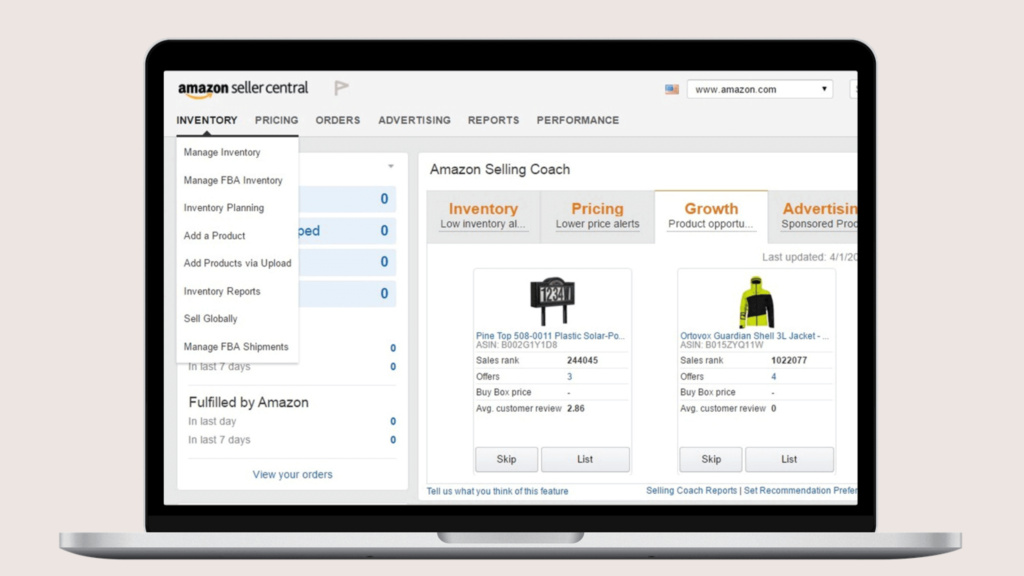
Task: Choose Add a Product menu entry
Action: pyautogui.click(x=214, y=236)
